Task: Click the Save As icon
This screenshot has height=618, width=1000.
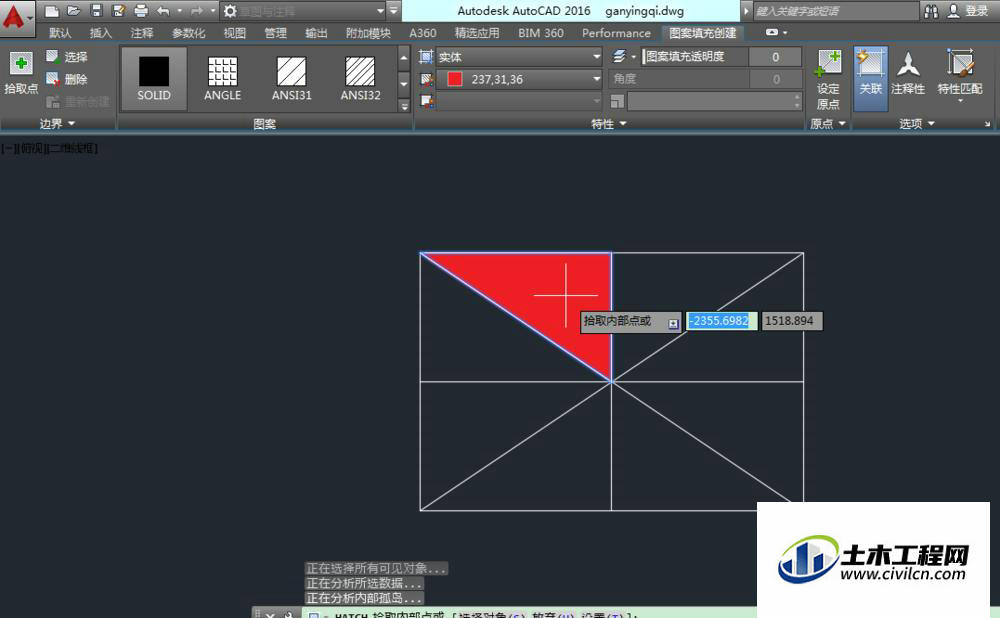Action: [119, 11]
